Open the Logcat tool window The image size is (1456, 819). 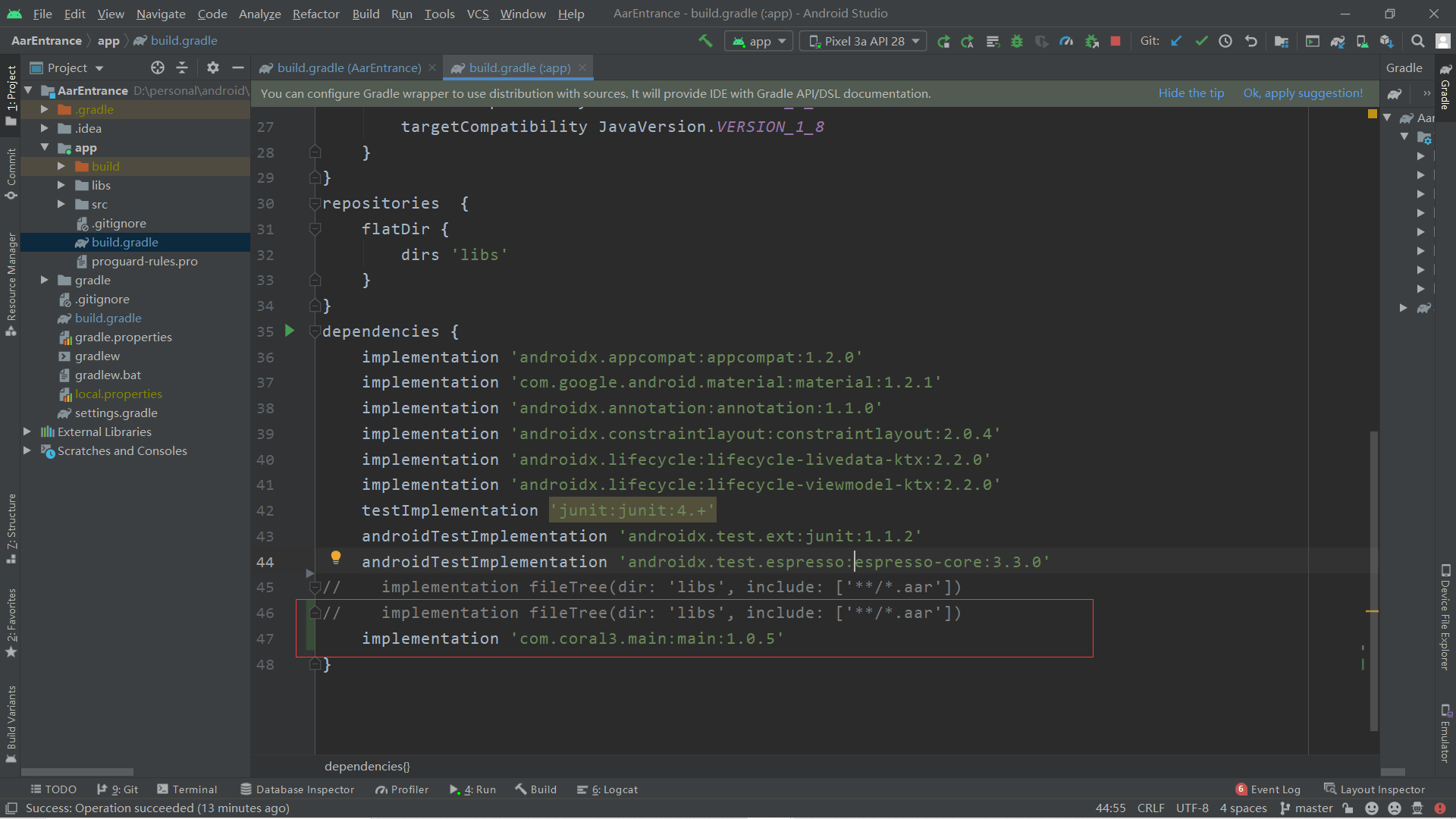pos(607,789)
